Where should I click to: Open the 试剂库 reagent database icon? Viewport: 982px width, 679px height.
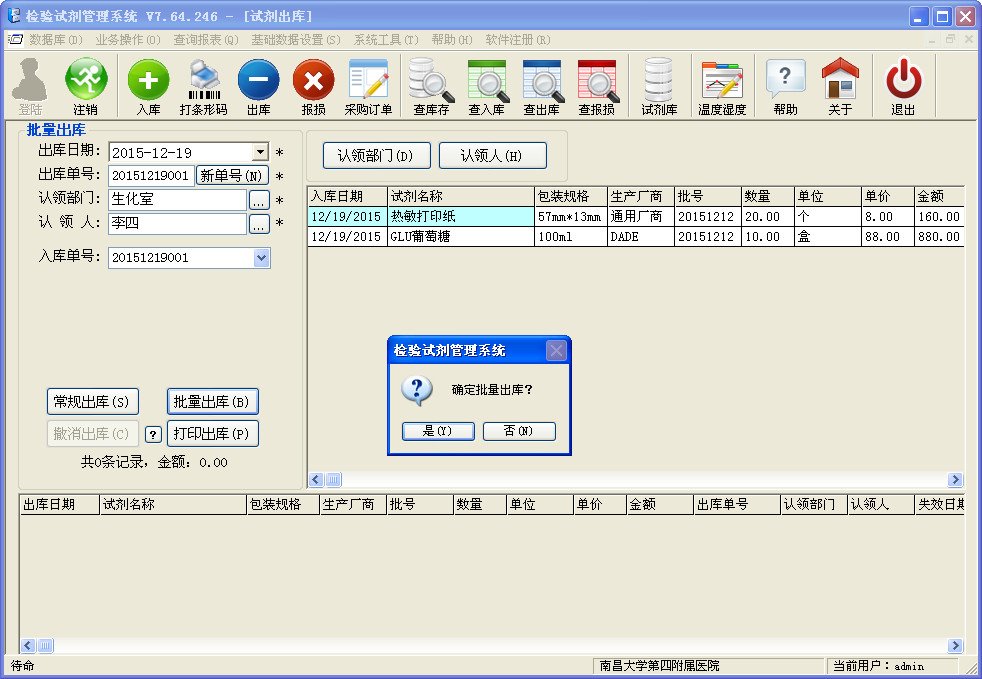point(659,86)
